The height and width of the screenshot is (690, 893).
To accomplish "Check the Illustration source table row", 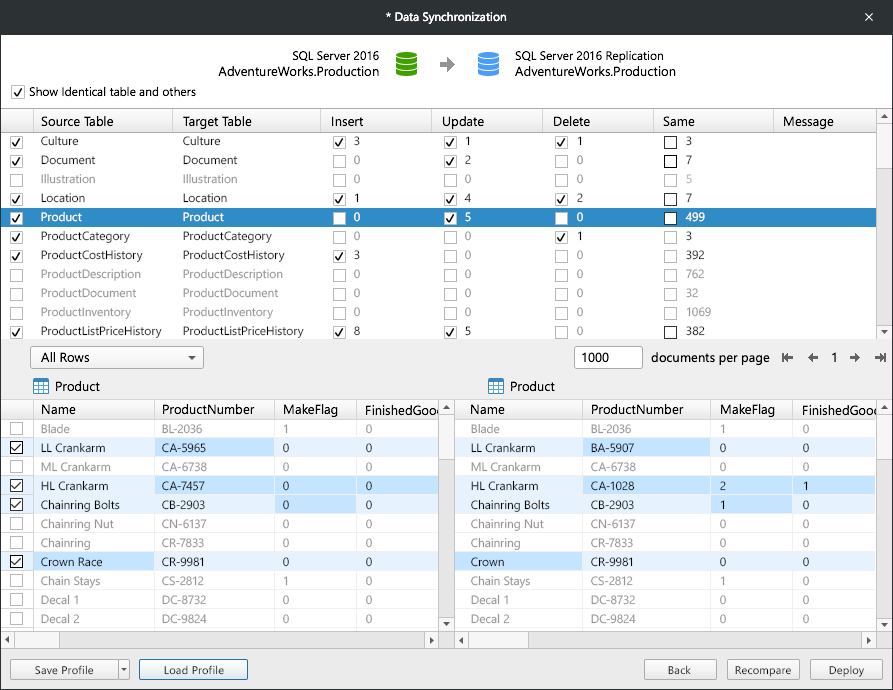I will click(x=17, y=180).
